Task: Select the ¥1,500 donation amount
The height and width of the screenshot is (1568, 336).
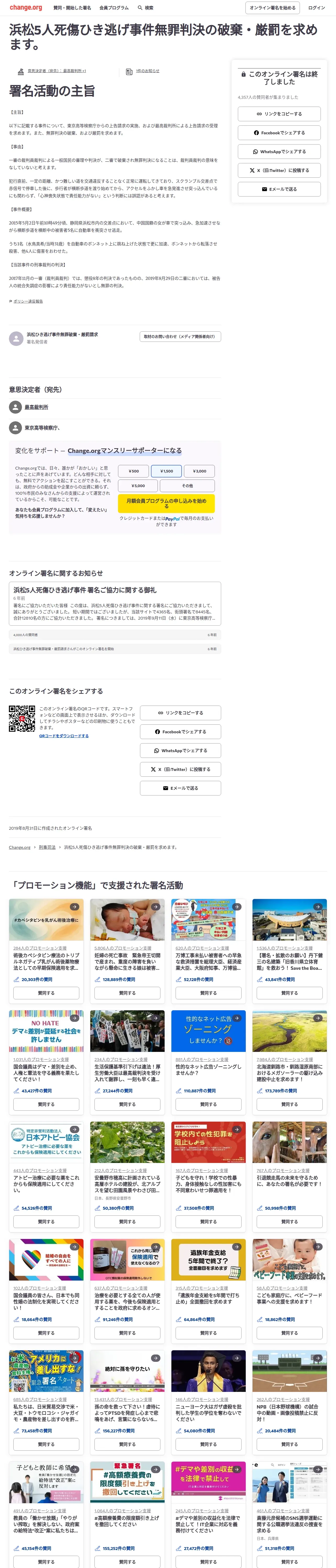Action: coord(166,471)
